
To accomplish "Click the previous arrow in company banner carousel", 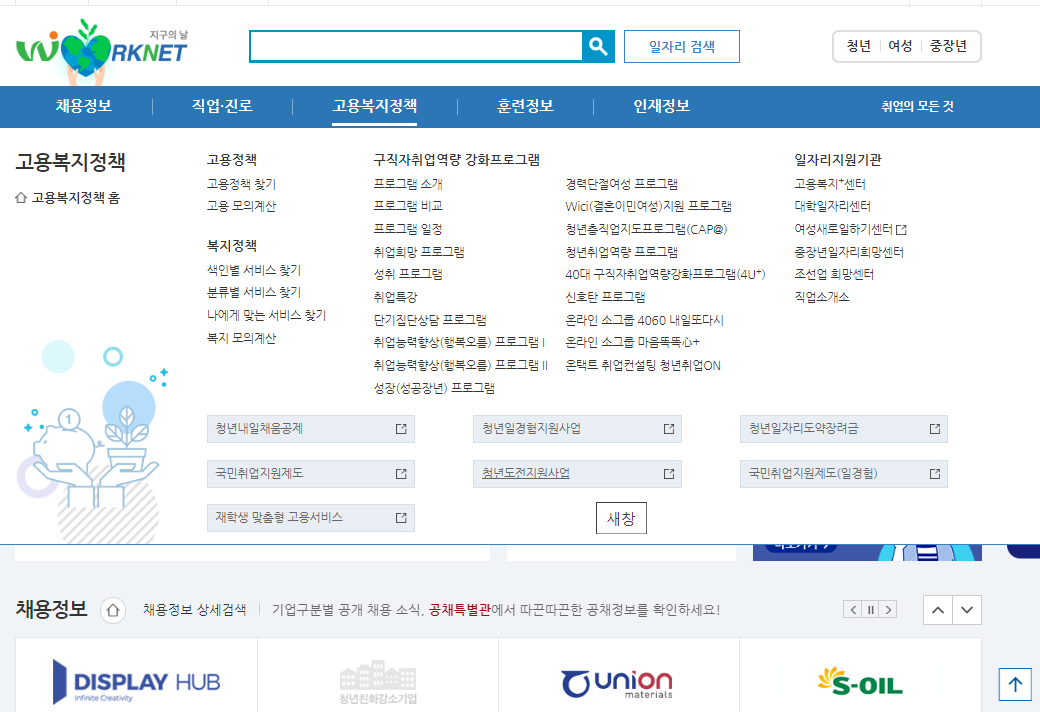I will [852, 608].
